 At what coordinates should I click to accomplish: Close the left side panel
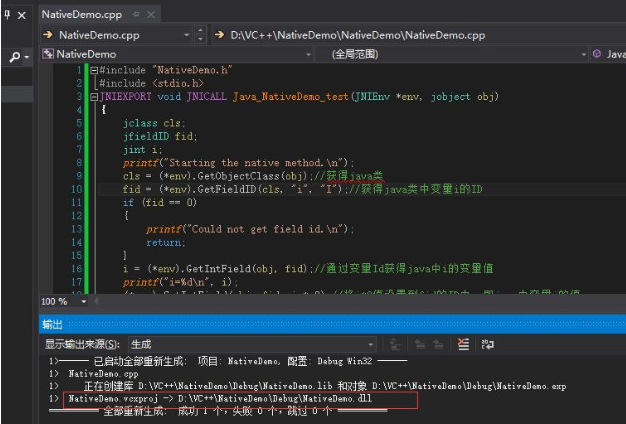pyautogui.click(x=22, y=16)
